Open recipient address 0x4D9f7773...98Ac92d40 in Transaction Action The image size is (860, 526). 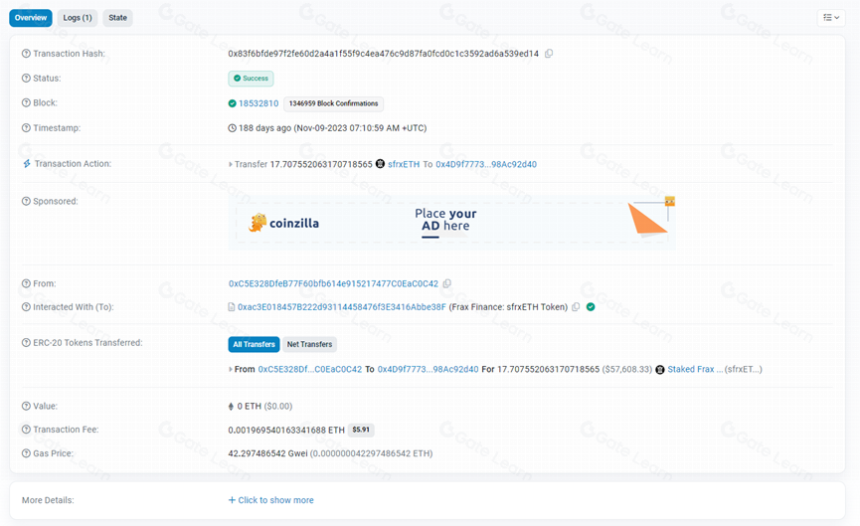click(x=486, y=164)
